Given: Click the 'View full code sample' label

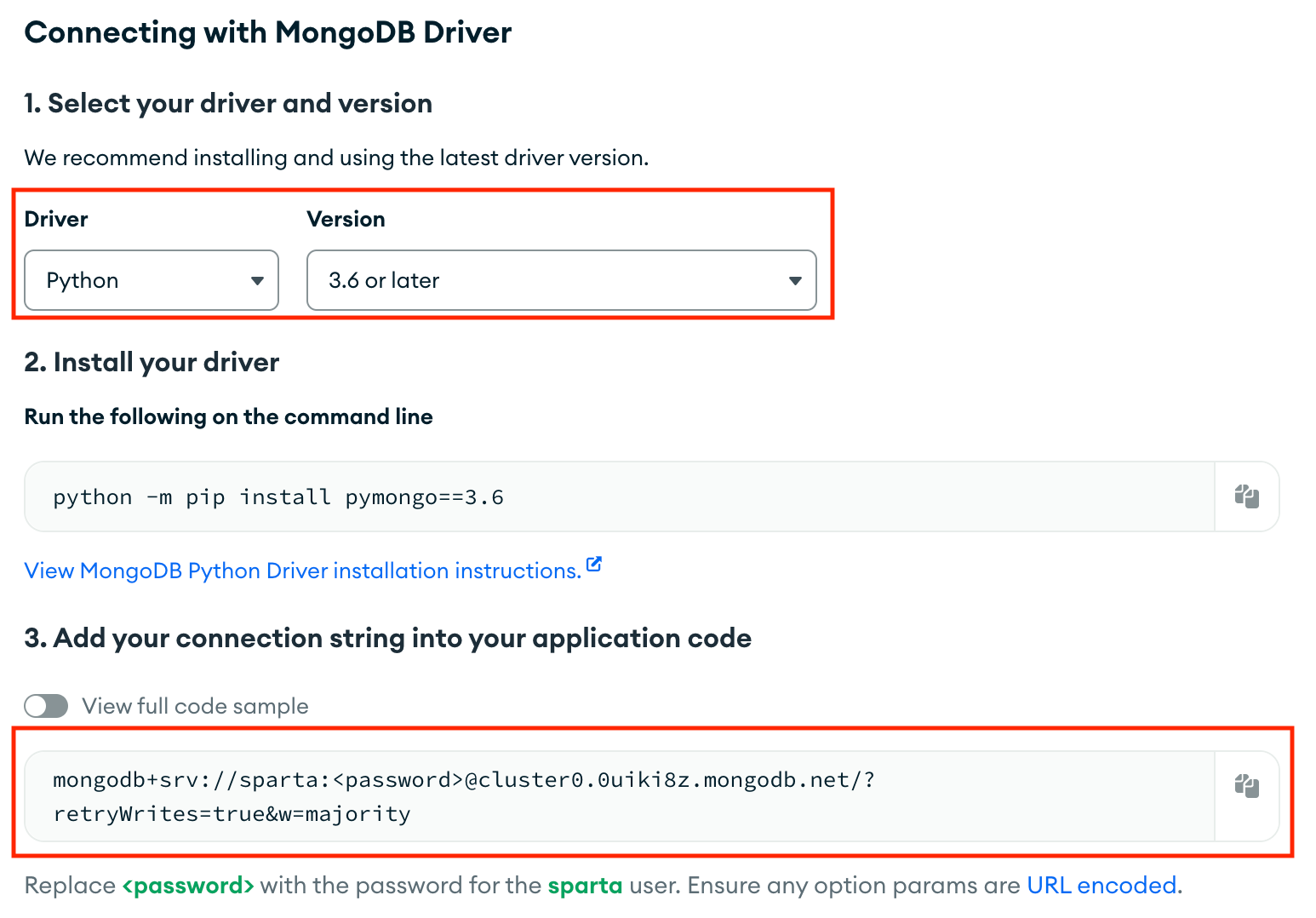Looking at the screenshot, I should tap(196, 706).
